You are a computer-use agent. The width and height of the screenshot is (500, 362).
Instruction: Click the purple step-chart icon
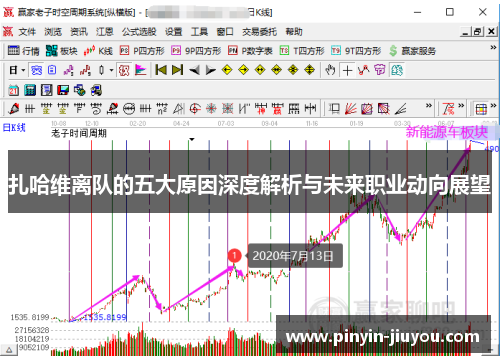[69, 70]
